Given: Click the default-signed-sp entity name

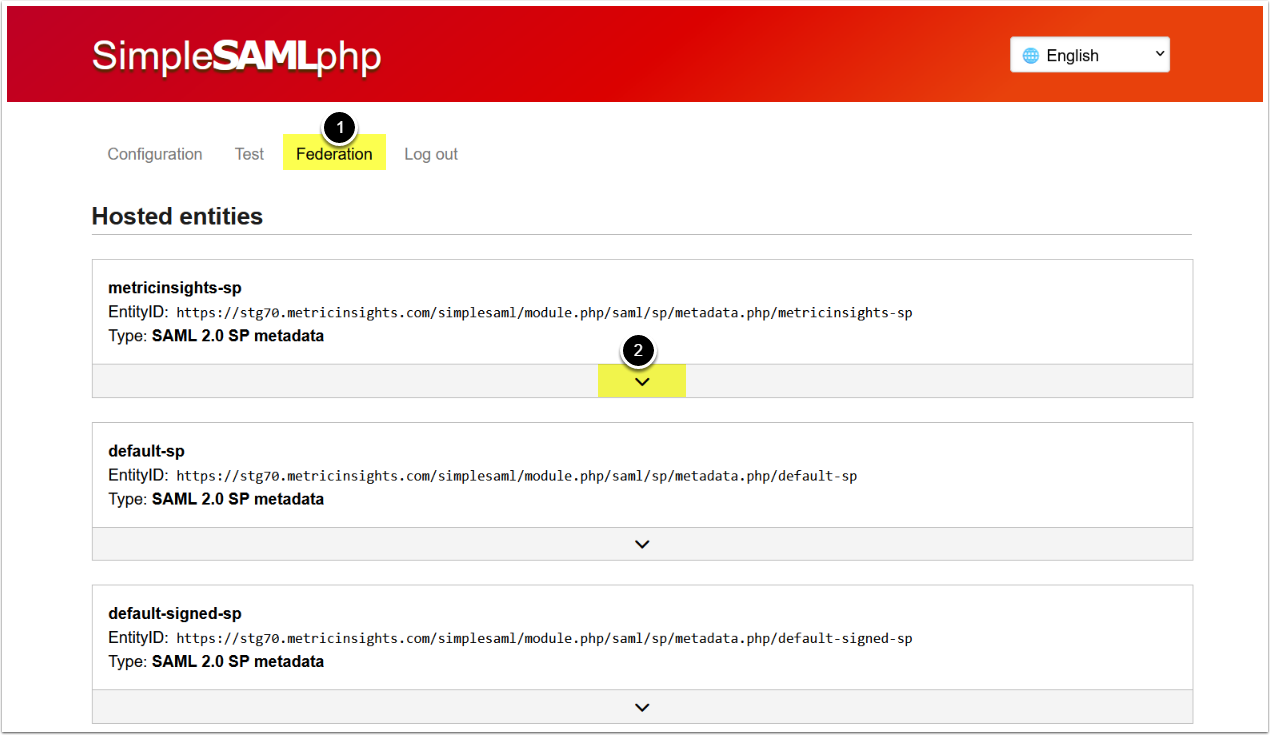Looking at the screenshot, I should pos(175,614).
